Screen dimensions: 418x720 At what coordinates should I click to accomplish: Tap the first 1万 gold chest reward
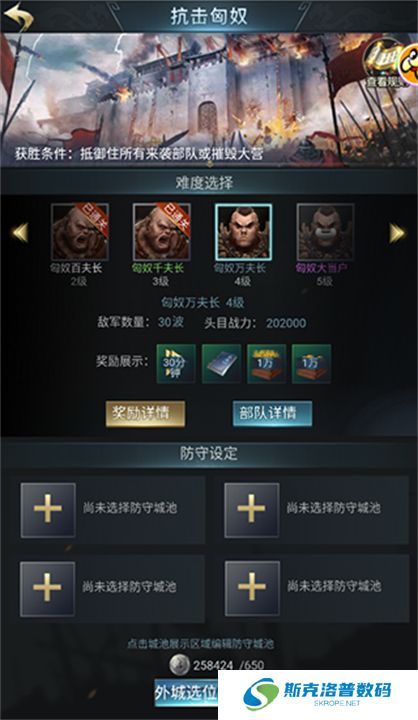click(x=266, y=364)
